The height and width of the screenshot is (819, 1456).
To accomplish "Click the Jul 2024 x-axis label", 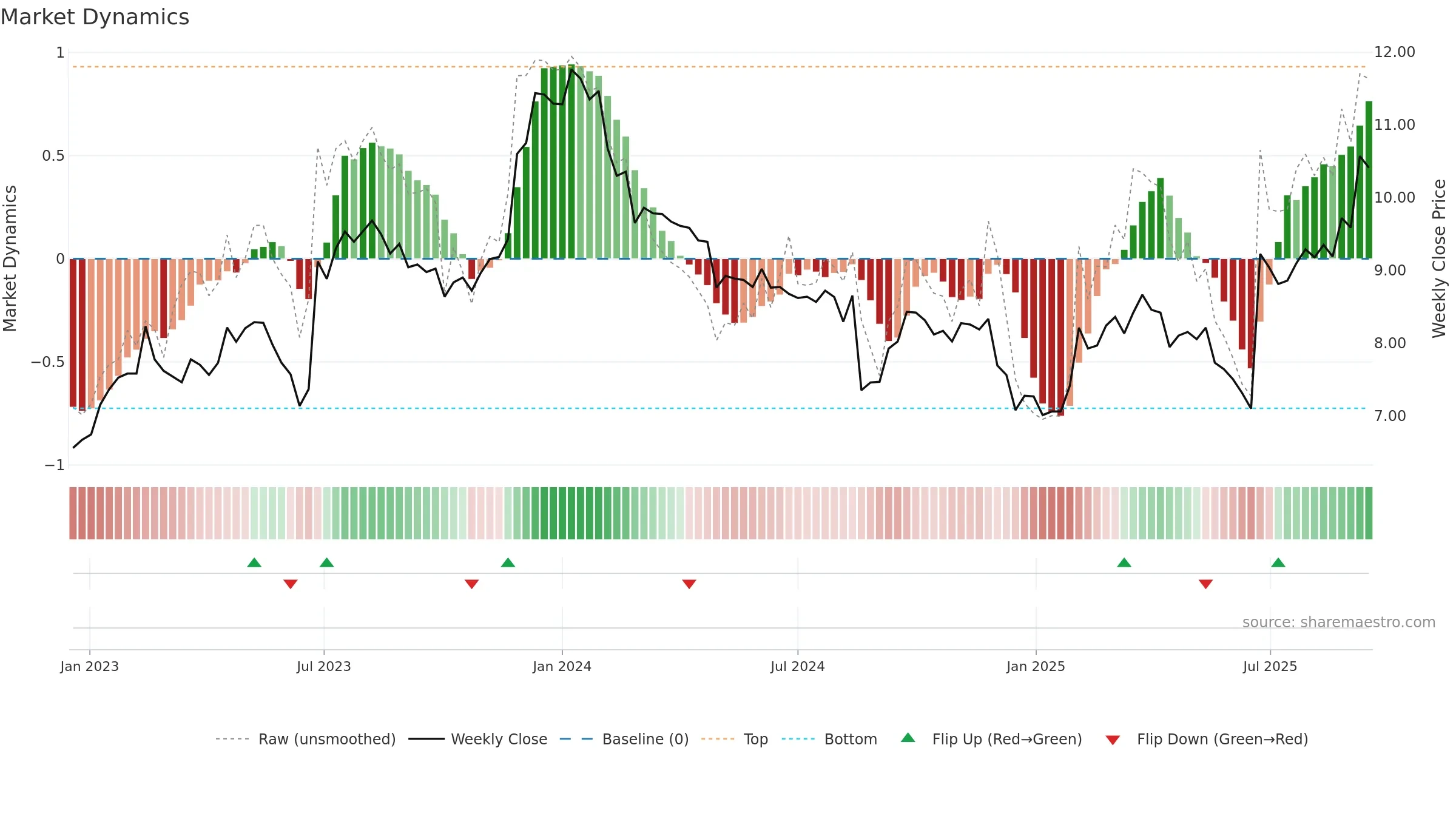I will (x=798, y=666).
